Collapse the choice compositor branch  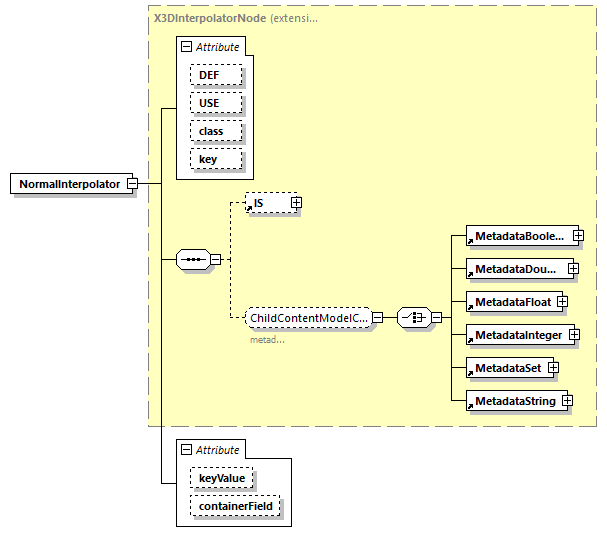(x=437, y=318)
